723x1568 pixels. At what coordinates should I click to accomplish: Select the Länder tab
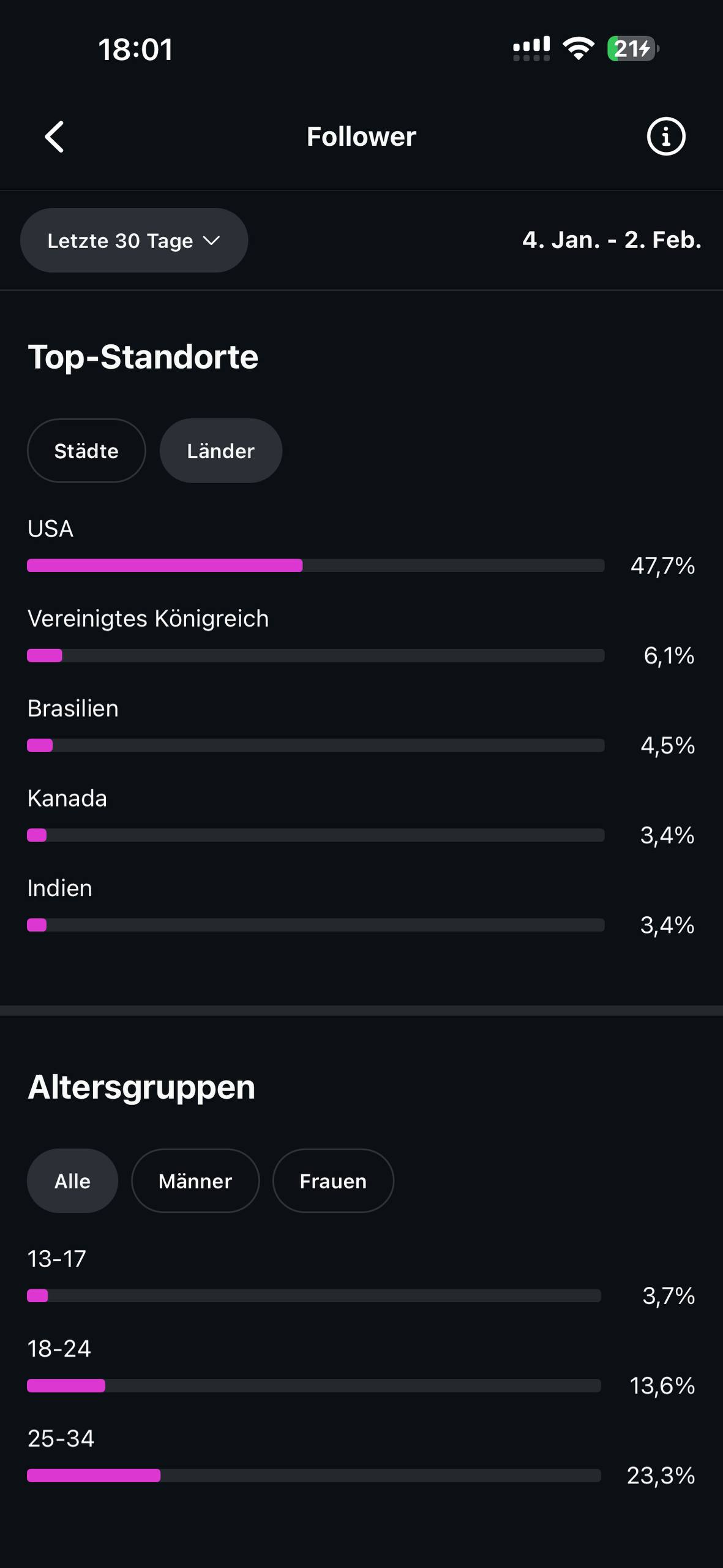220,451
